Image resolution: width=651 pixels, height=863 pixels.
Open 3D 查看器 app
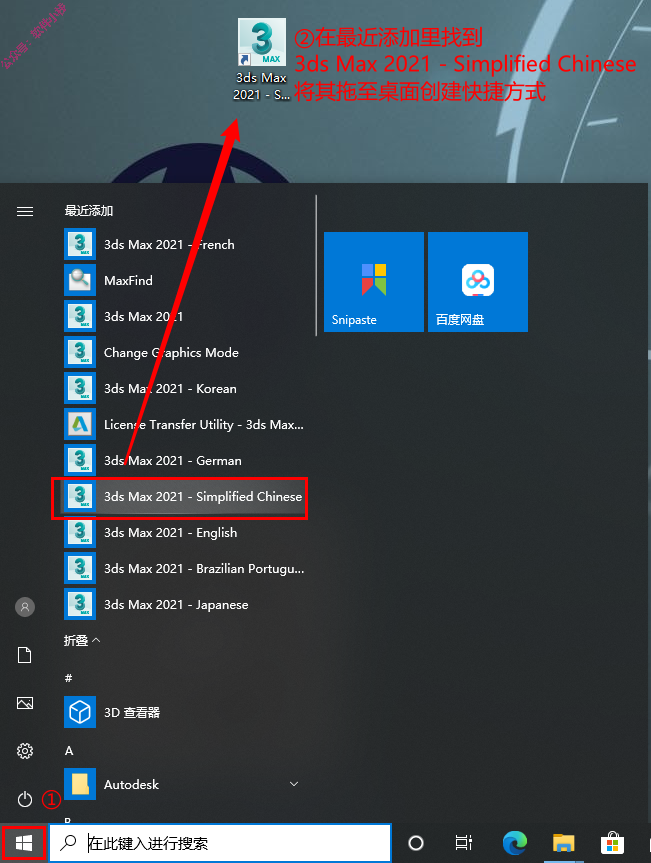(184, 712)
